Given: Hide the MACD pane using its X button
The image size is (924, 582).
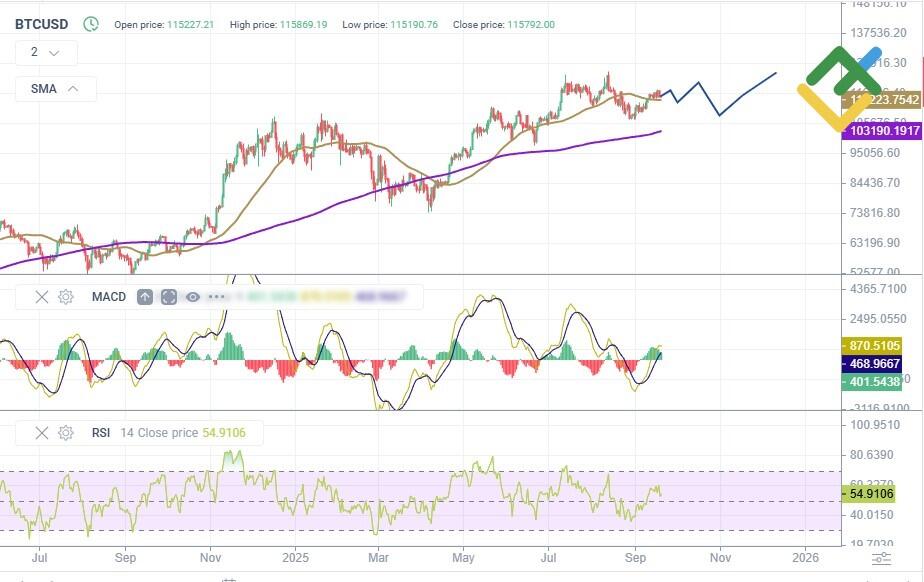Looking at the screenshot, I should pyautogui.click(x=42, y=296).
